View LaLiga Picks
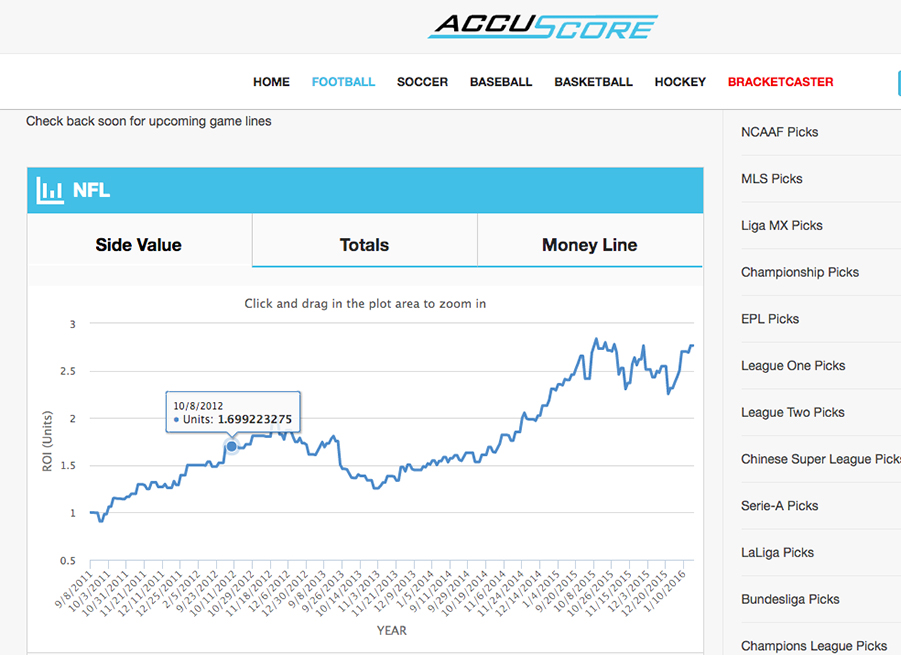This screenshot has width=901, height=655. point(777,552)
